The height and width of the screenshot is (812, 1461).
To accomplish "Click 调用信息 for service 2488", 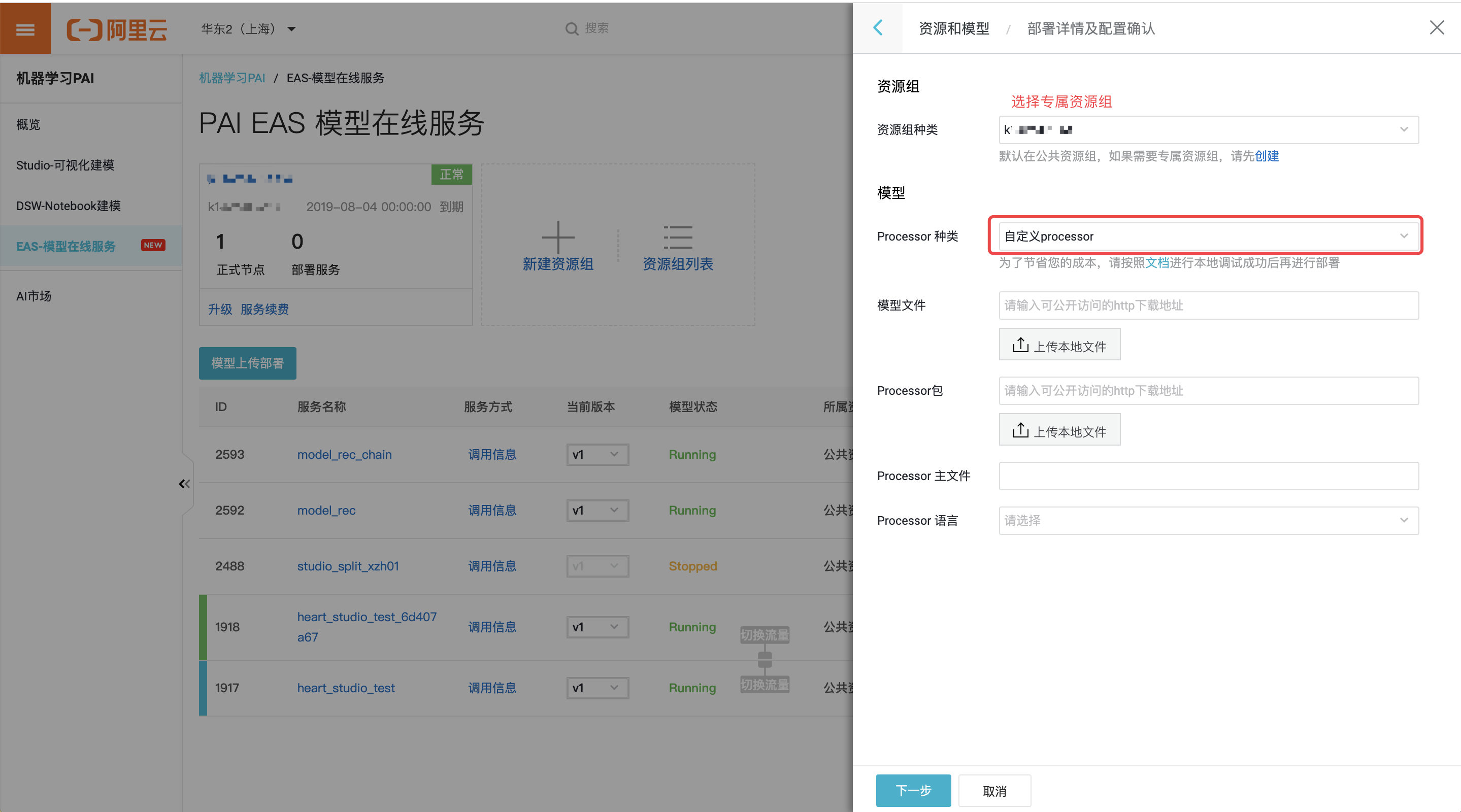I will point(492,566).
